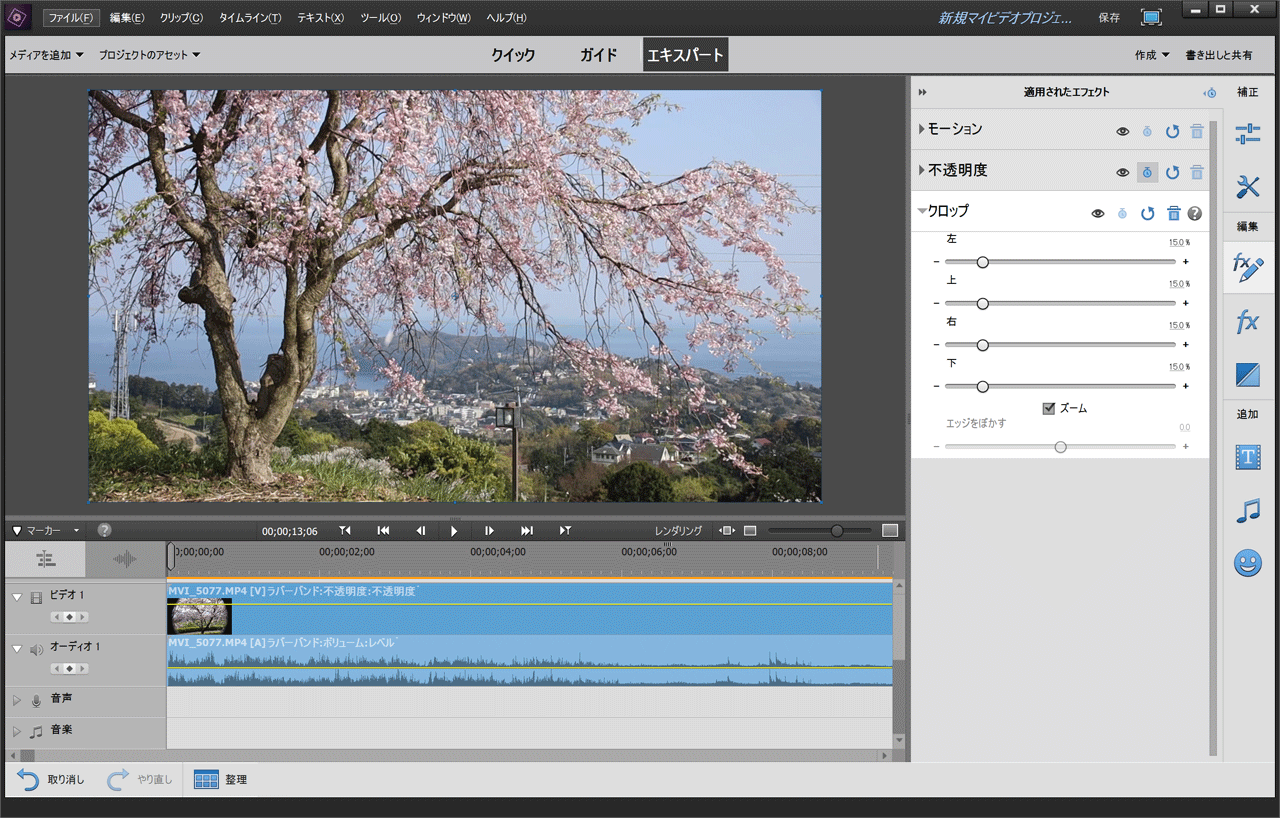Expand the モーション effect section
The width and height of the screenshot is (1280, 818).
[x=921, y=129]
